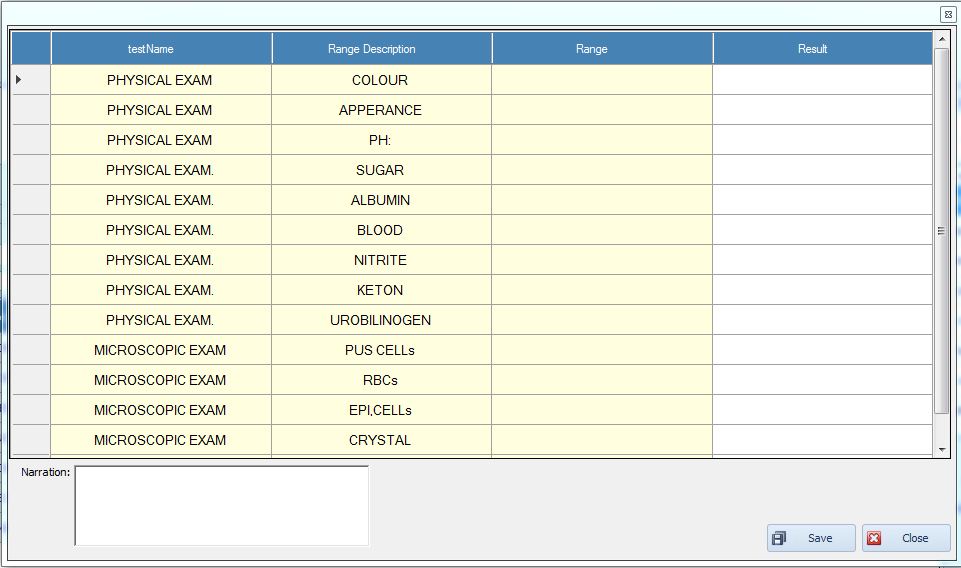Click the floppy disk icon on Save
Image resolution: width=961 pixels, height=568 pixels.
point(779,538)
